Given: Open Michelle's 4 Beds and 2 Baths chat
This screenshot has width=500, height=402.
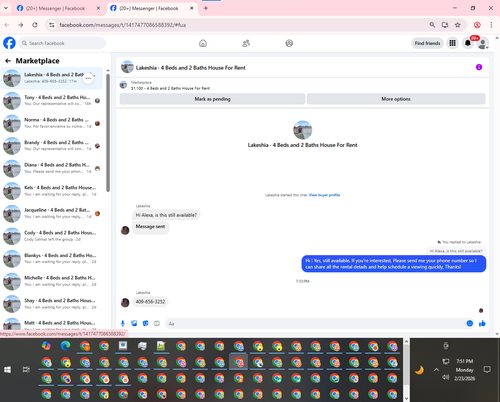Looking at the screenshot, I should 52,281.
